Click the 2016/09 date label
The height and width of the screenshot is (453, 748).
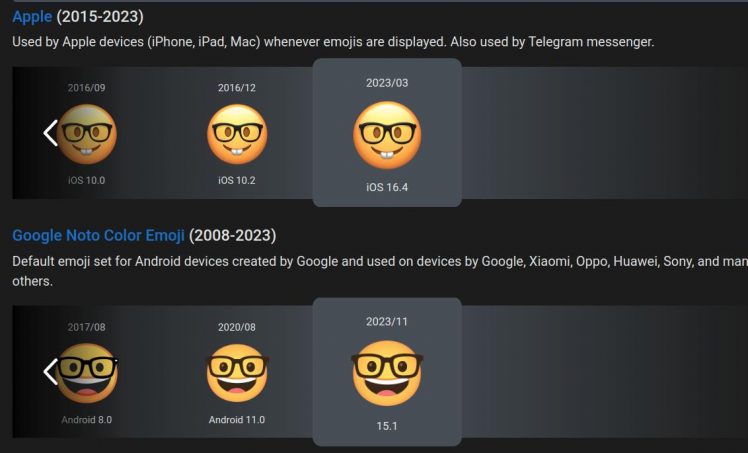pos(86,88)
